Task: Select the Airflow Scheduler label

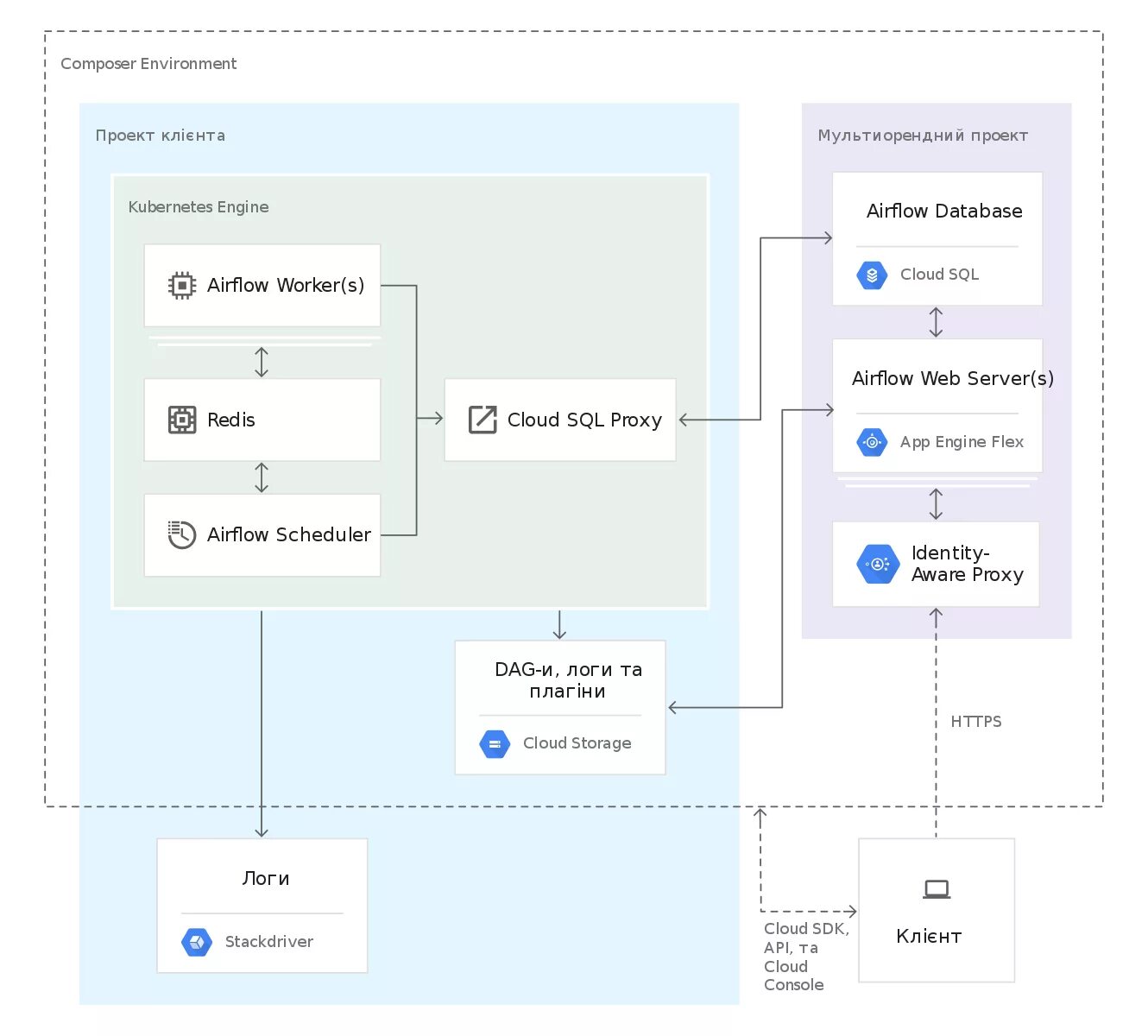Action: coord(289,534)
